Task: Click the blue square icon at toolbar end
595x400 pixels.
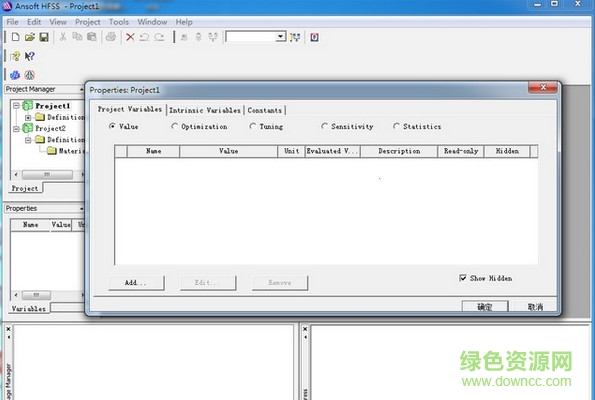Action: [314, 37]
